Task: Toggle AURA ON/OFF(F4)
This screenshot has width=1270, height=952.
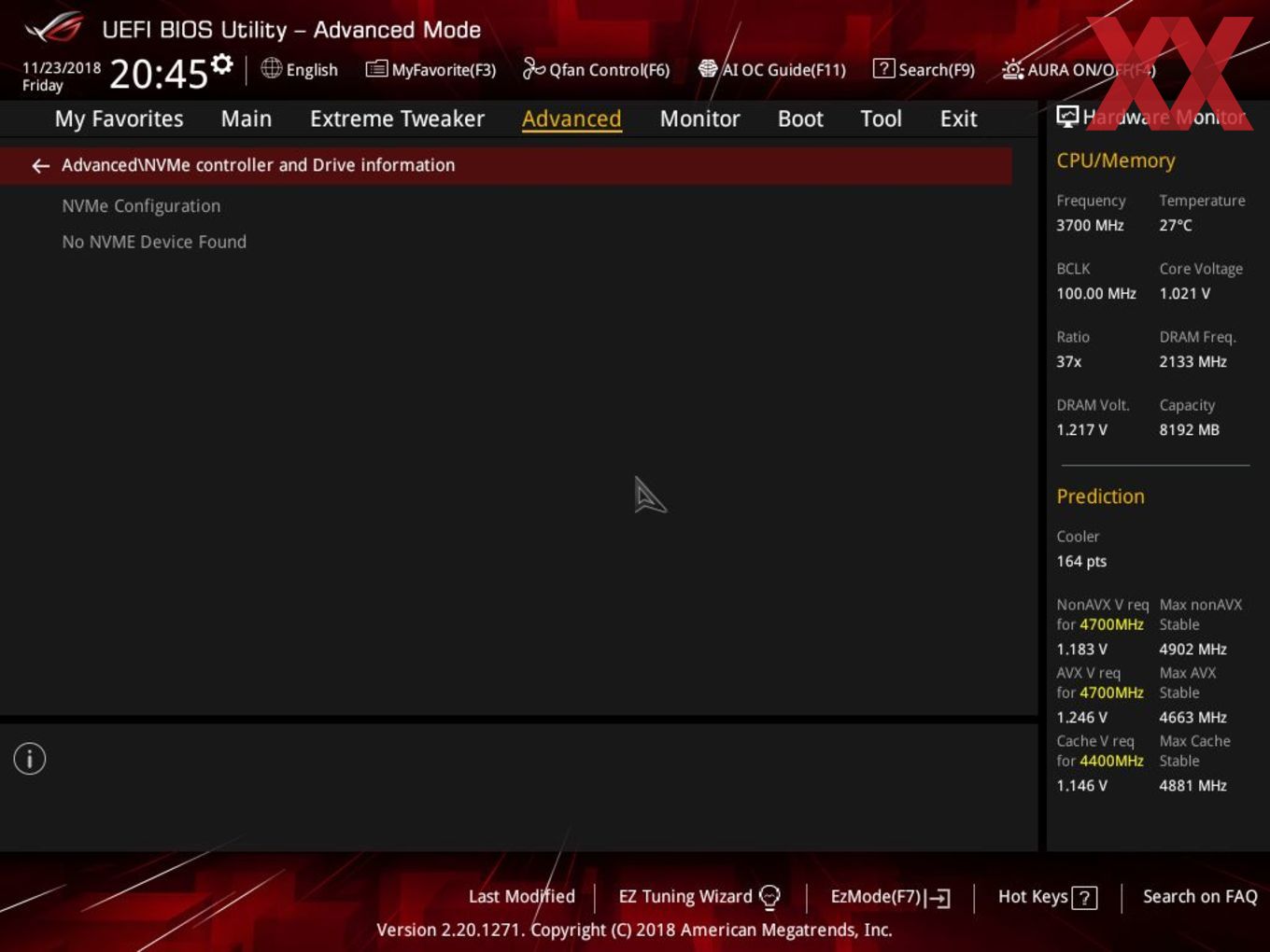Action: (1092, 70)
